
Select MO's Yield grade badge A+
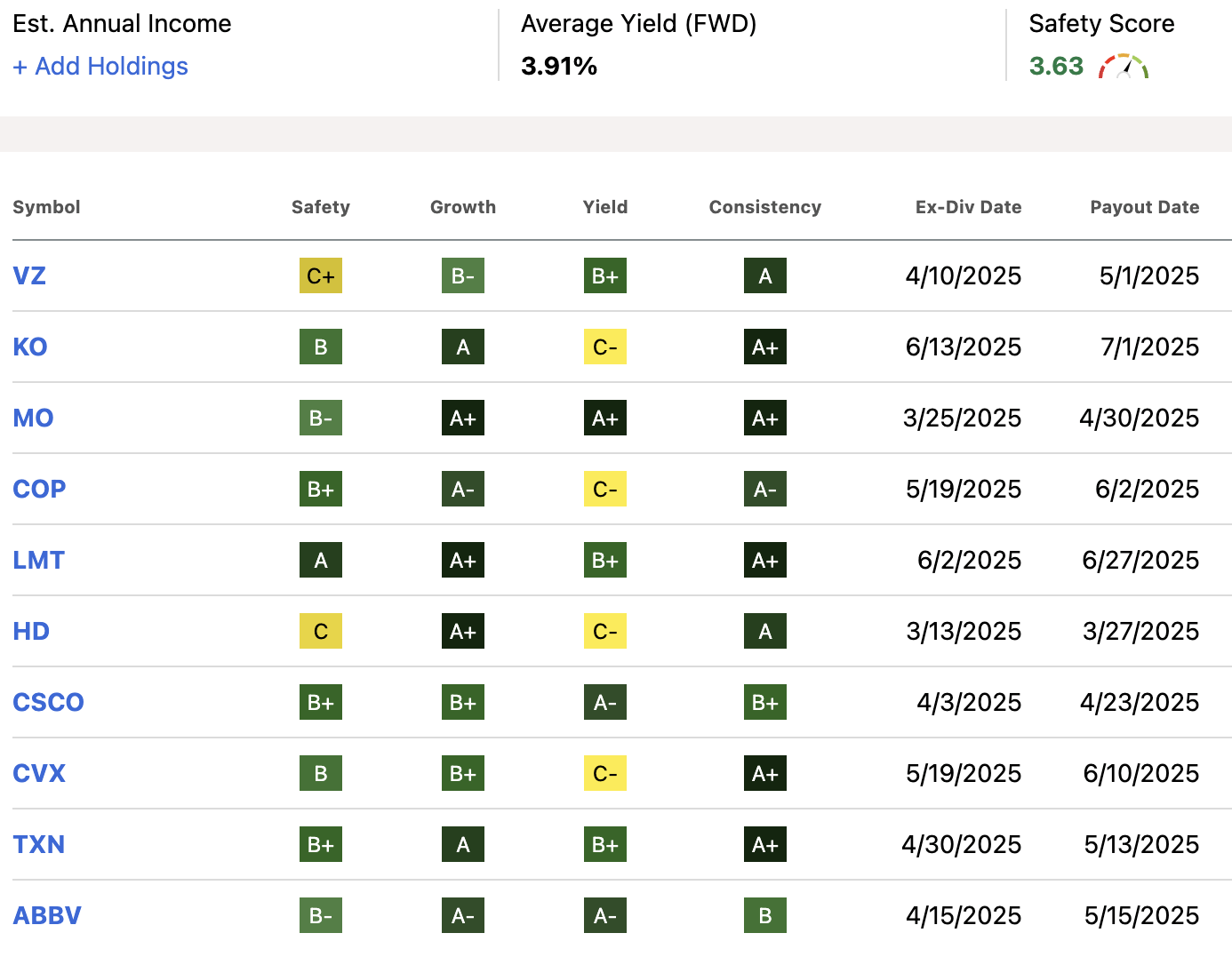click(605, 418)
